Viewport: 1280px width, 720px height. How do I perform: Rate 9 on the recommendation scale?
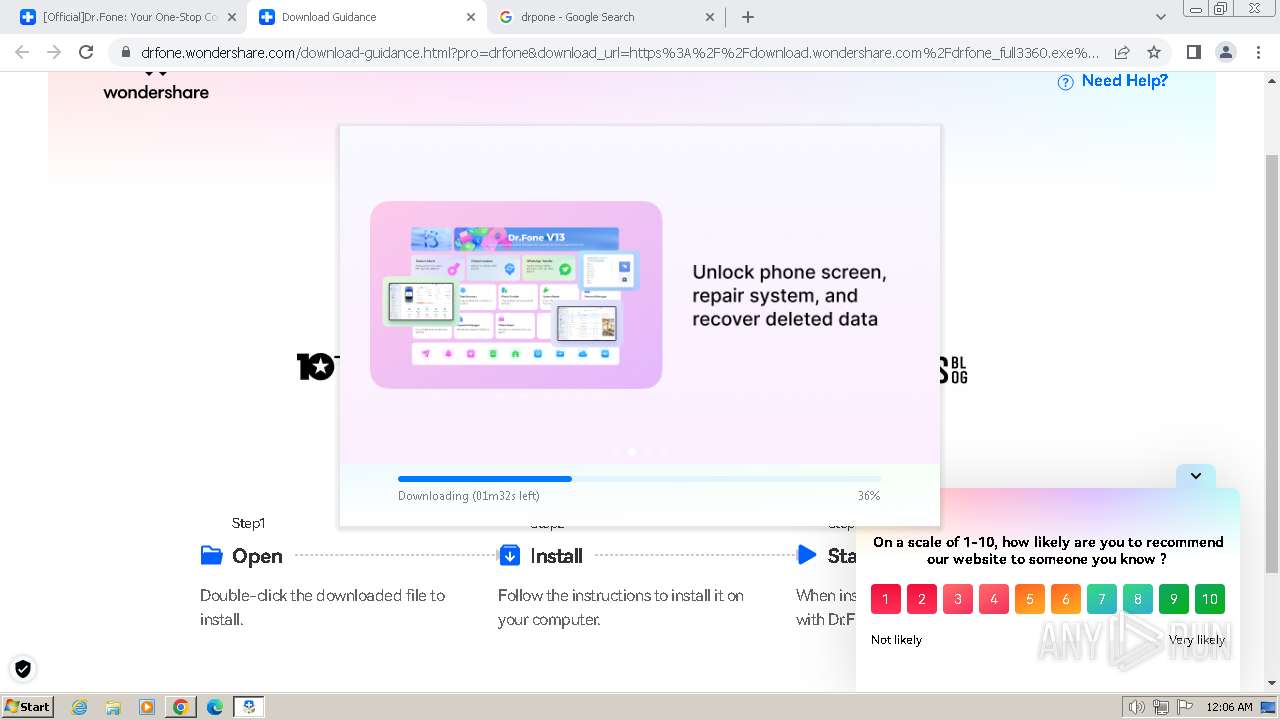[x=1174, y=599]
